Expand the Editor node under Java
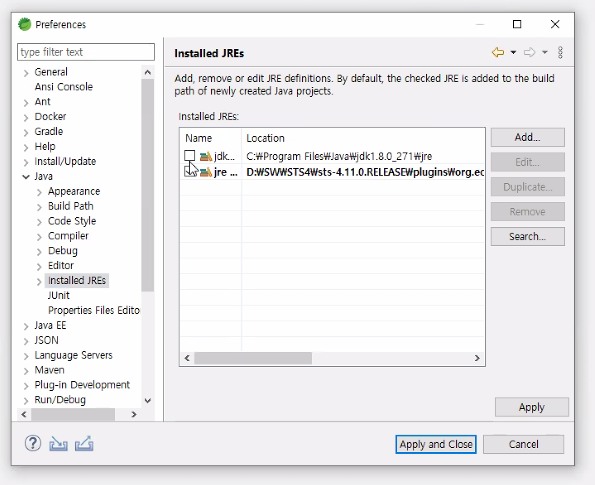Image resolution: width=595 pixels, height=485 pixels. pyautogui.click(x=39, y=266)
